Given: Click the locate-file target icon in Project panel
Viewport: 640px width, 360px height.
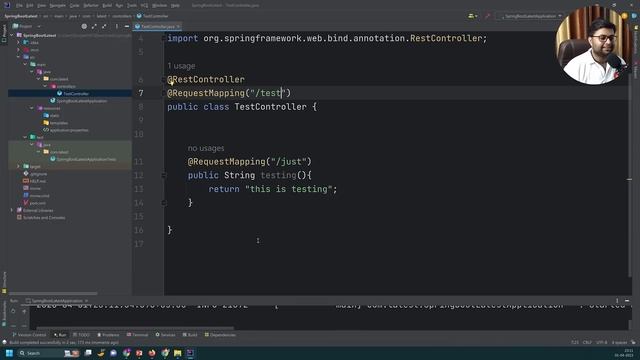Looking at the screenshot, I should tap(84, 26).
